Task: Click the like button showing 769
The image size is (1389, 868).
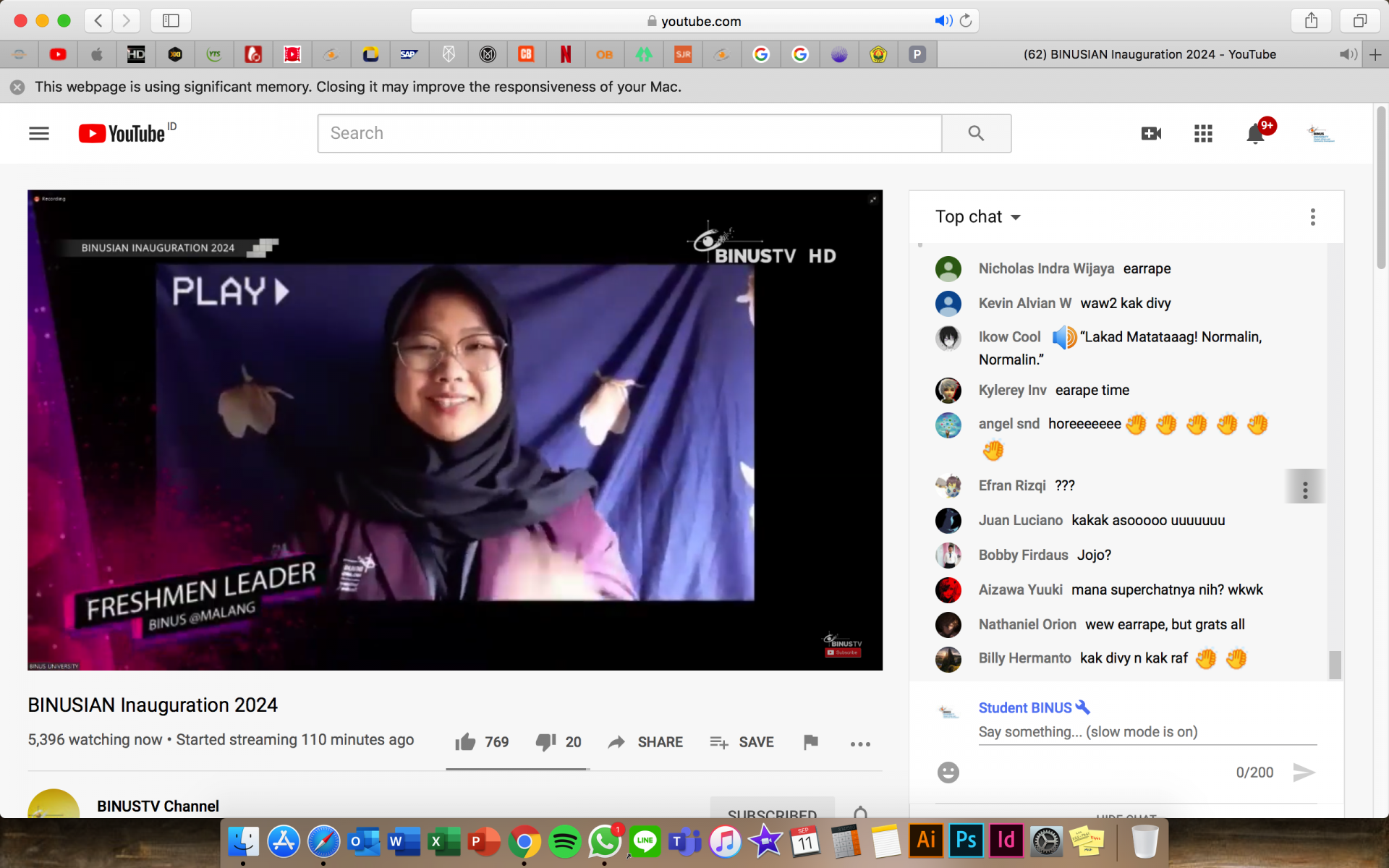Action: pyautogui.click(x=480, y=741)
